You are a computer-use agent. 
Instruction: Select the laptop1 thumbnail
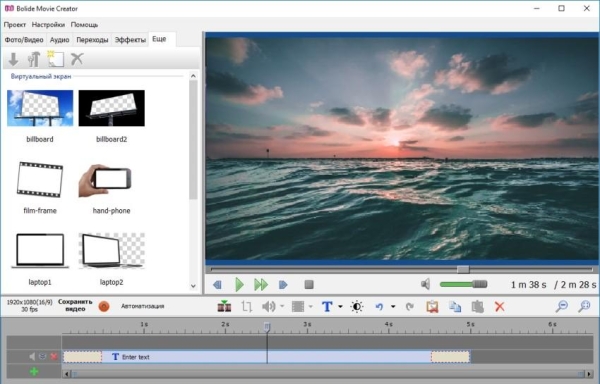point(40,251)
